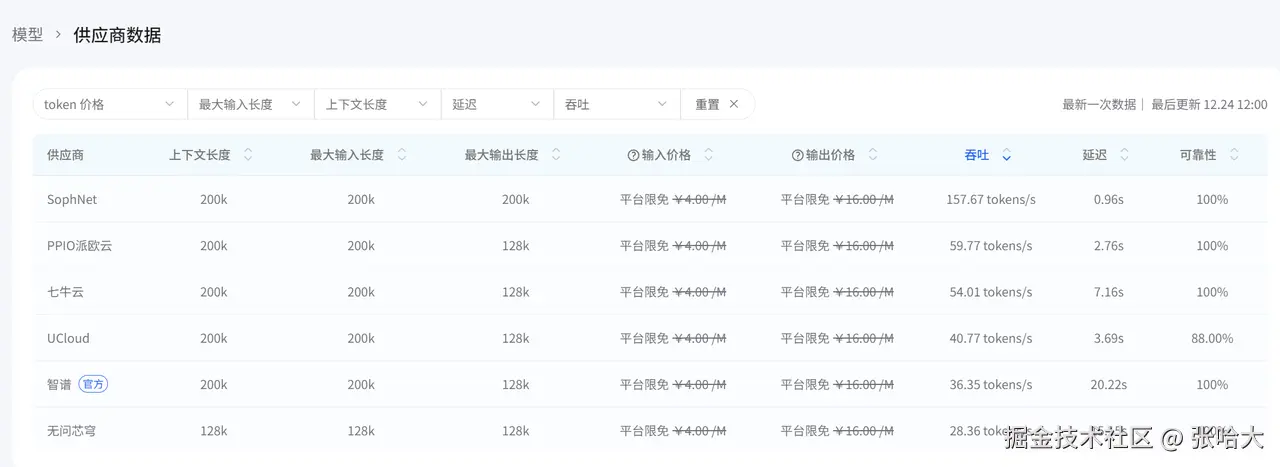Go back to 模型 breadcrumb link
1280x467 pixels.
point(27,35)
